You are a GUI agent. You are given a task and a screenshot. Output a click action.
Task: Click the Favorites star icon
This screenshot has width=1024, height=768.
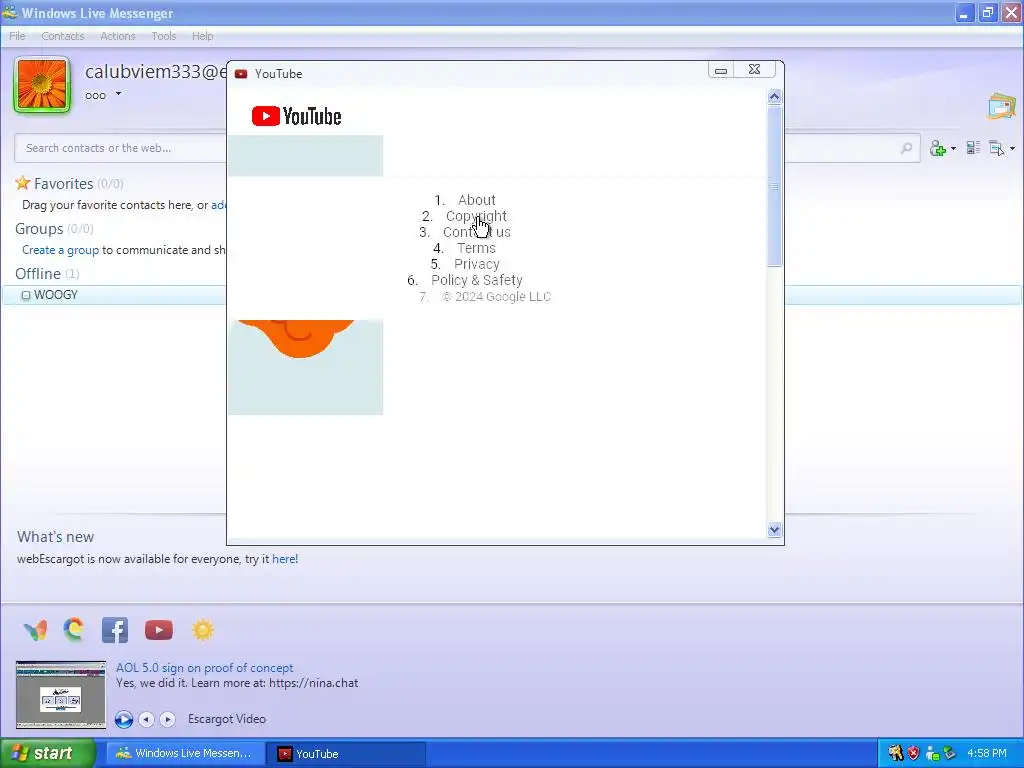[23, 183]
